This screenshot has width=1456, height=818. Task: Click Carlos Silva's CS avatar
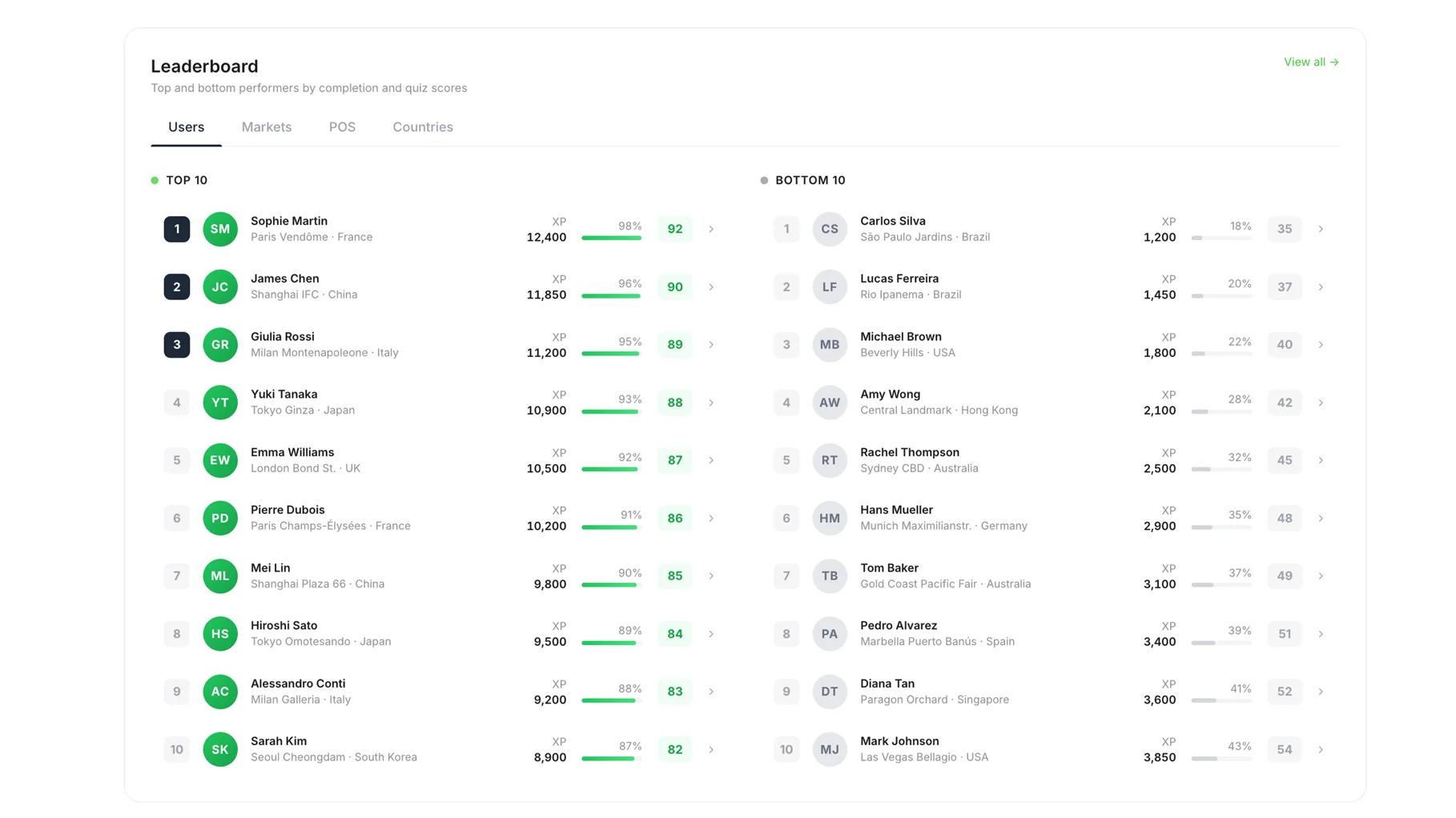[829, 229]
